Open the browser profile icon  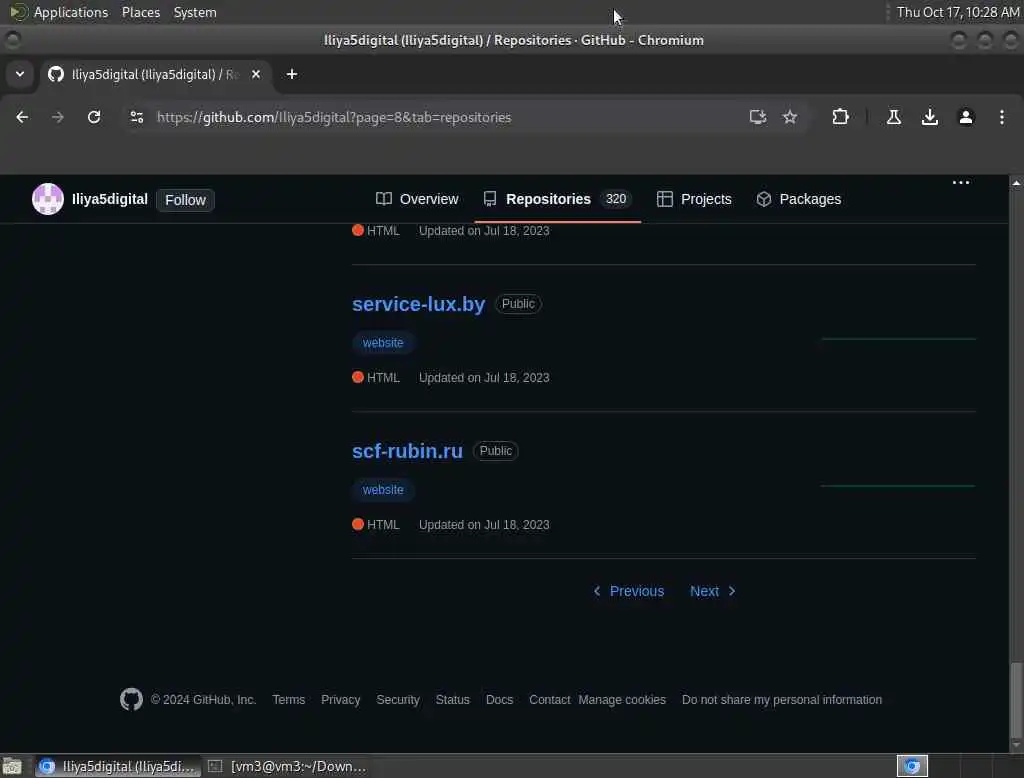[965, 117]
